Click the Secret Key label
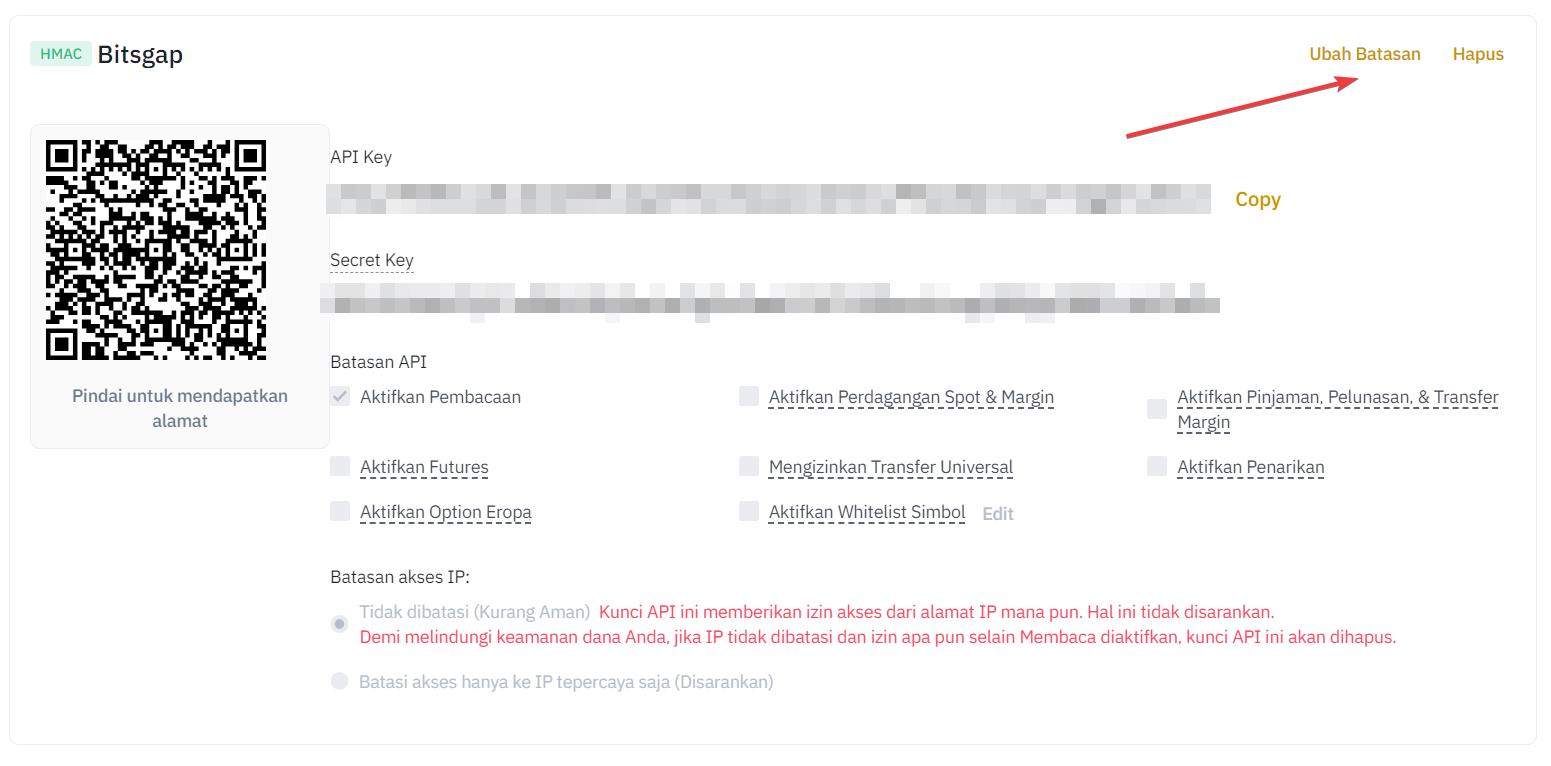Screen dimensions: 1551x766 372,260
